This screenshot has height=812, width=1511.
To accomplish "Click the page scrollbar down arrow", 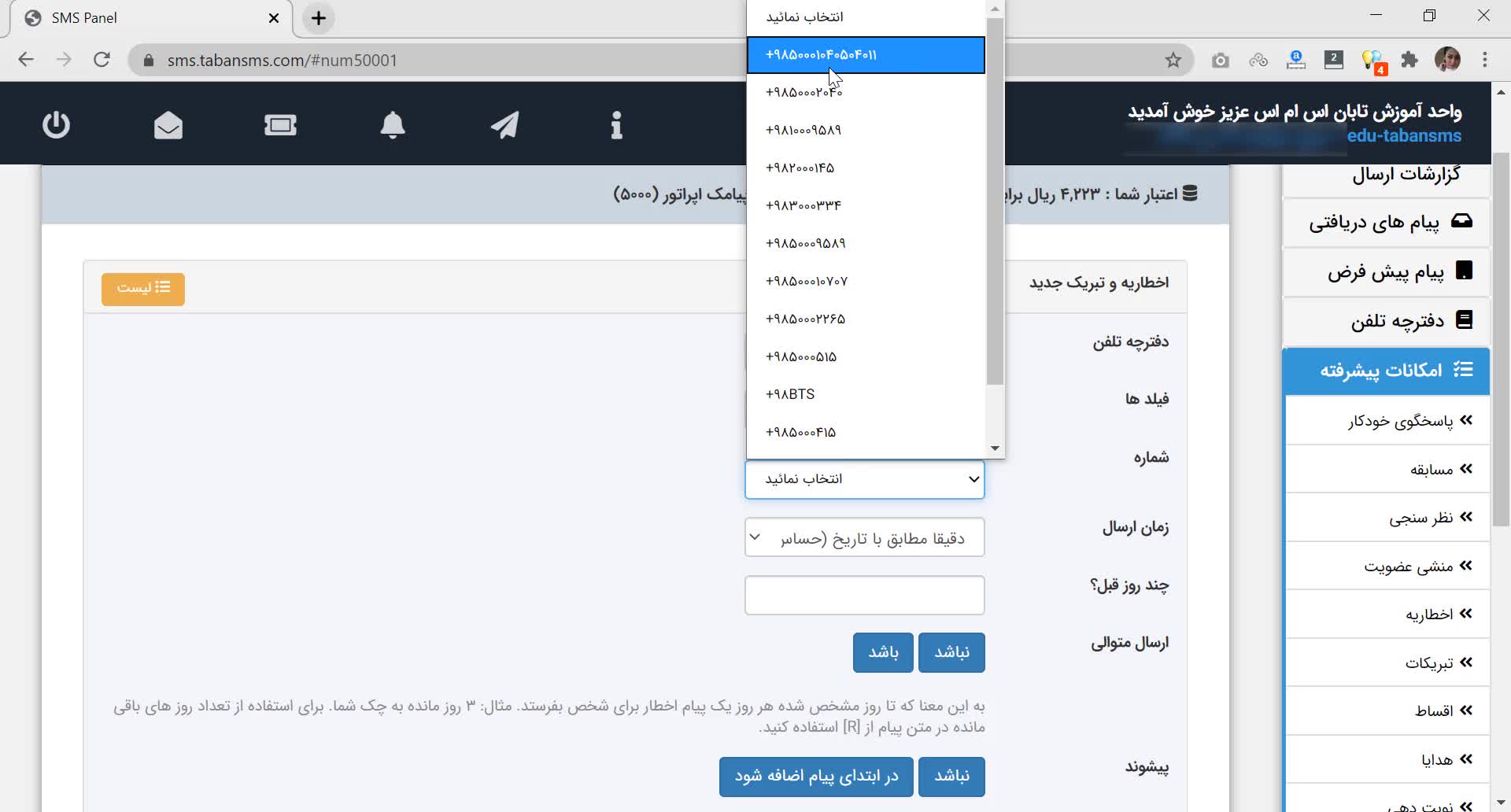I will point(1502,803).
